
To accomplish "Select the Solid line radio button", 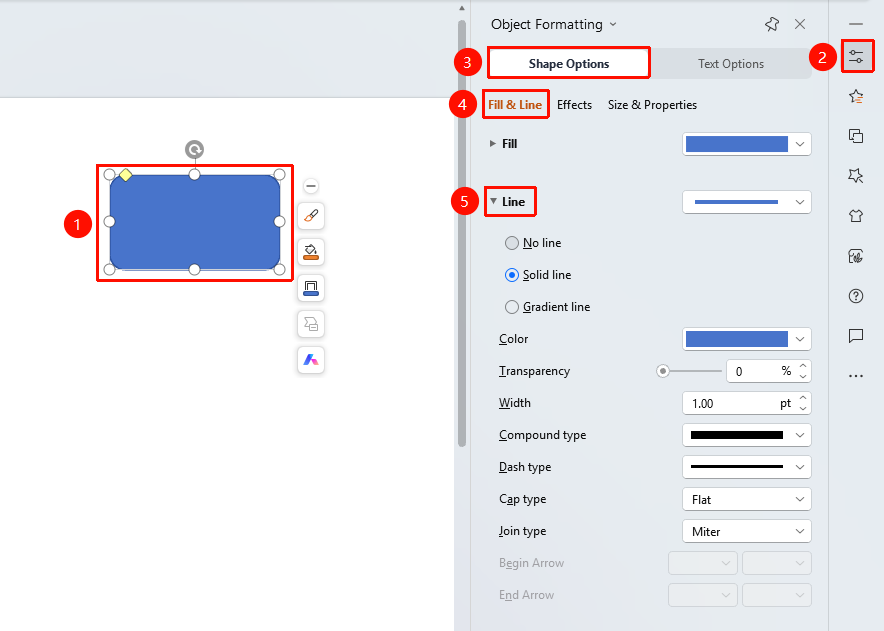I will 511,275.
